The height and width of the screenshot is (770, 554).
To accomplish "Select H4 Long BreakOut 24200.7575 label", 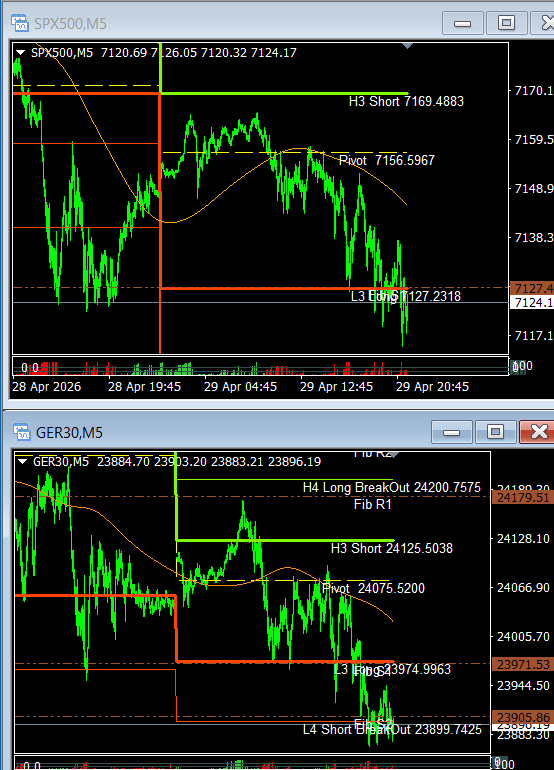I will click(392, 487).
